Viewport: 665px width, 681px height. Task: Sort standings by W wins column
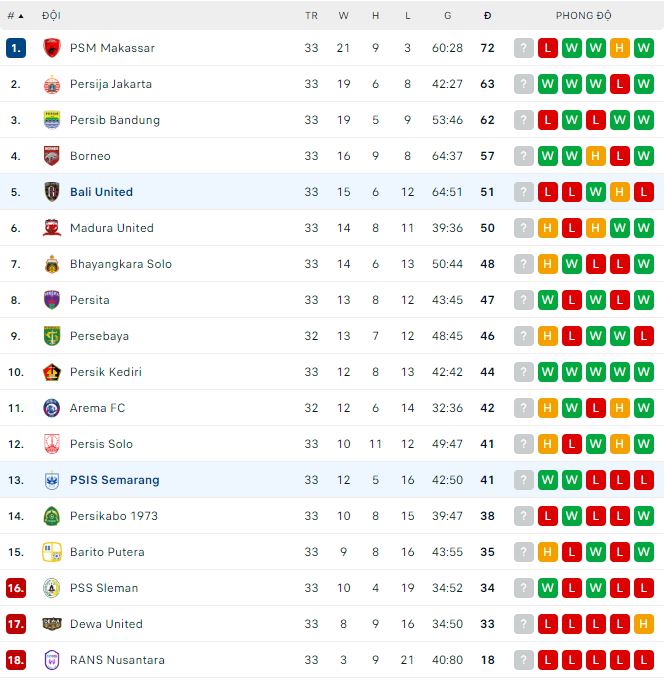click(344, 16)
